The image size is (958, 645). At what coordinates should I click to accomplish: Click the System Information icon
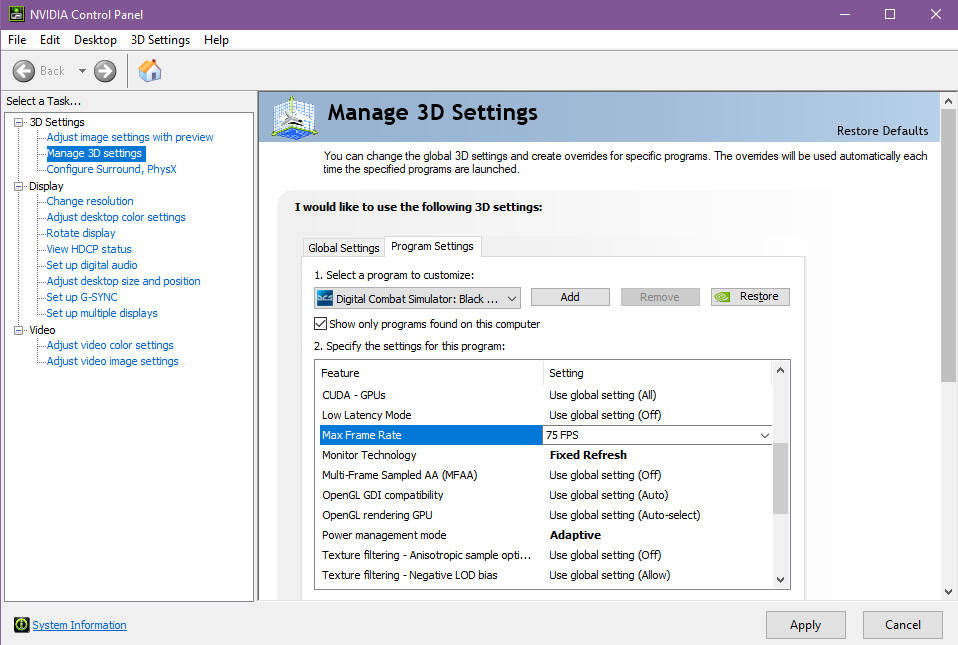[x=22, y=625]
